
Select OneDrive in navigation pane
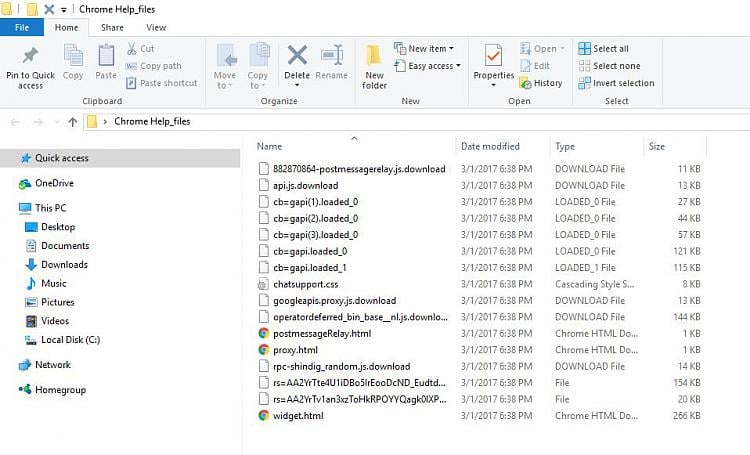tap(46, 183)
